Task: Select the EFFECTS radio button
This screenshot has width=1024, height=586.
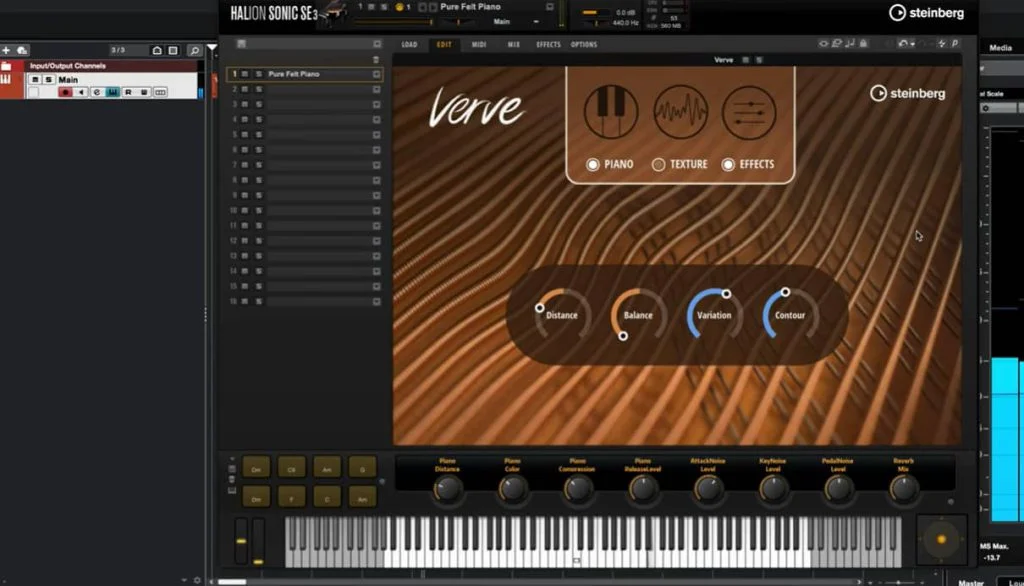Action: (x=728, y=165)
